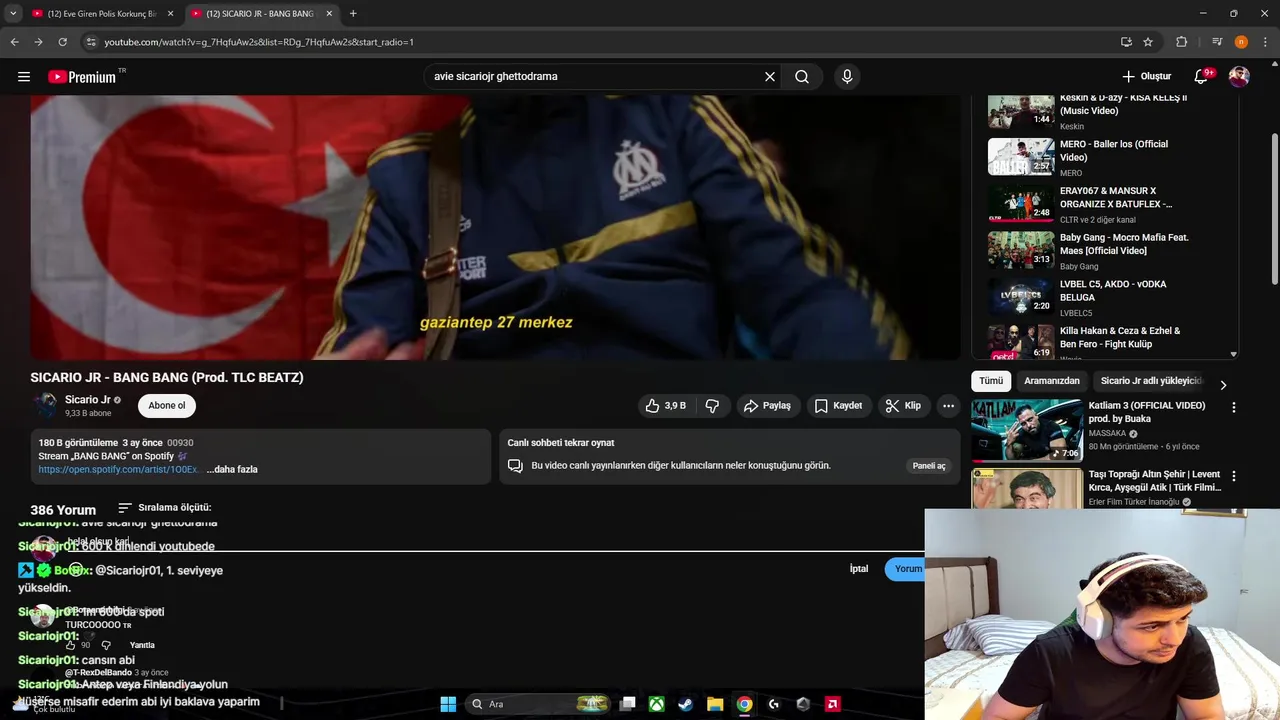The width and height of the screenshot is (1280, 720).
Task: Like the video showing 3,9 B
Action: [666, 405]
